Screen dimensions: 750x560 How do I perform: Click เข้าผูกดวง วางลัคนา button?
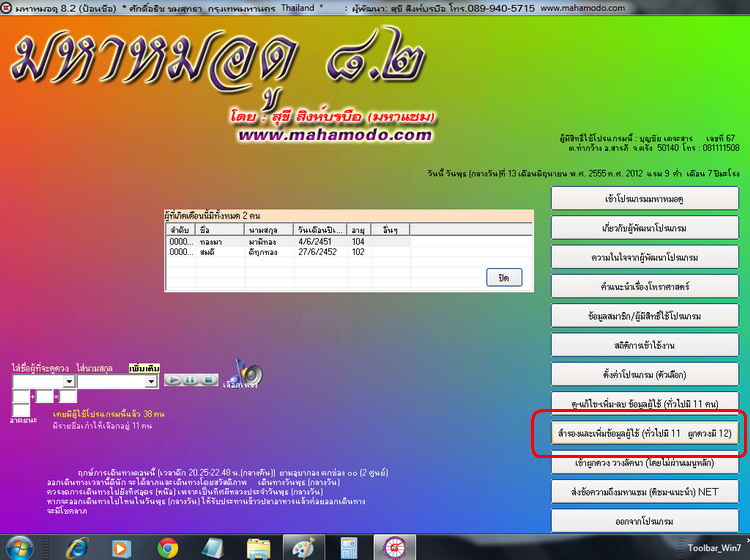pos(644,462)
